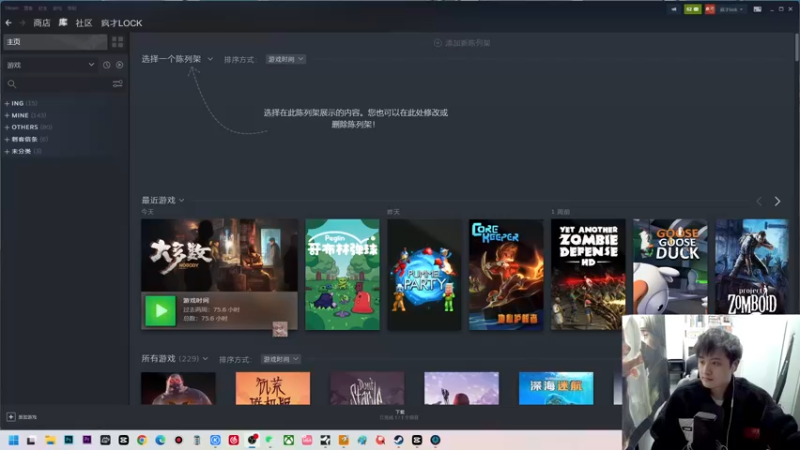Select the 主页 home button

55,42
